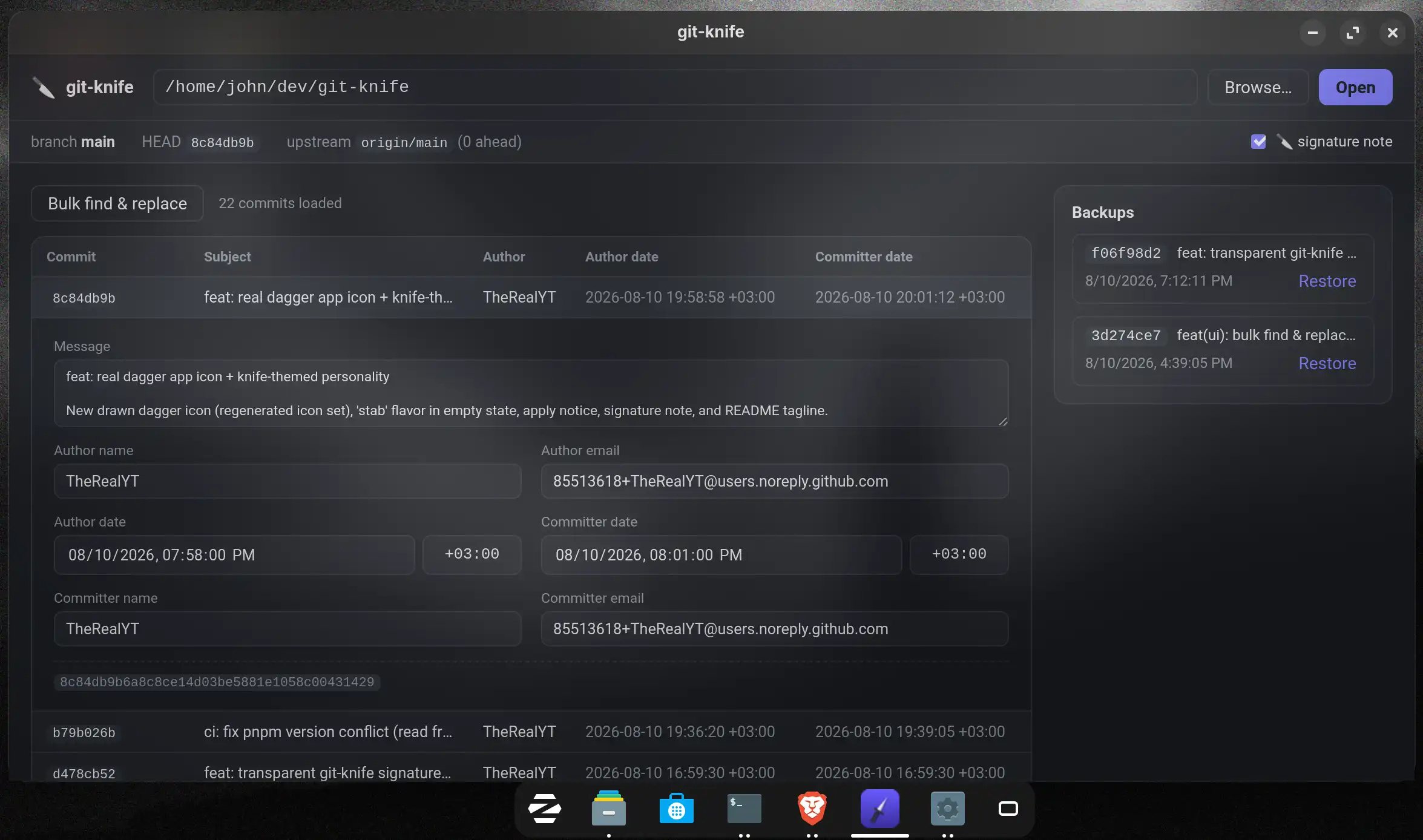Image resolution: width=1423 pixels, height=840 pixels.
Task: Restore the 3d274ce7 backup
Action: pos(1327,363)
